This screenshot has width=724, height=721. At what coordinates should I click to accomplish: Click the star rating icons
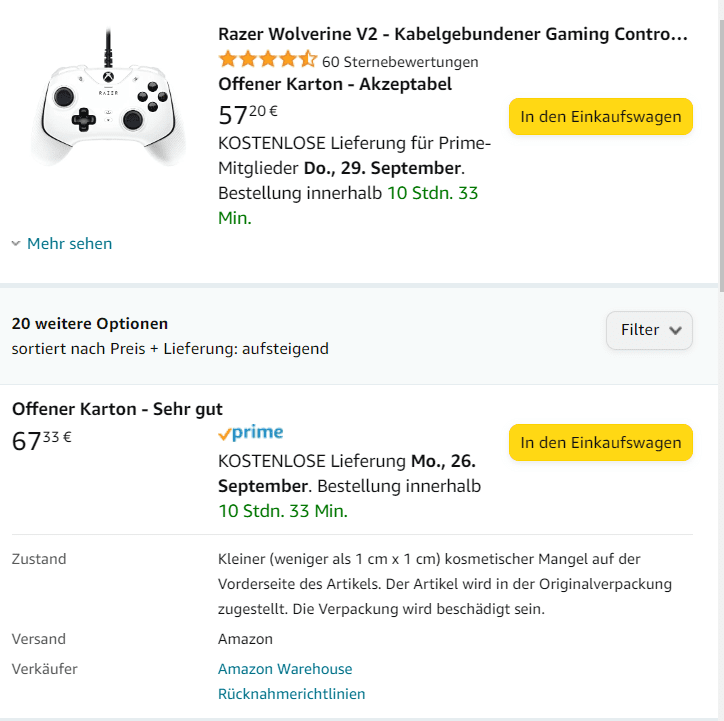(x=267, y=60)
